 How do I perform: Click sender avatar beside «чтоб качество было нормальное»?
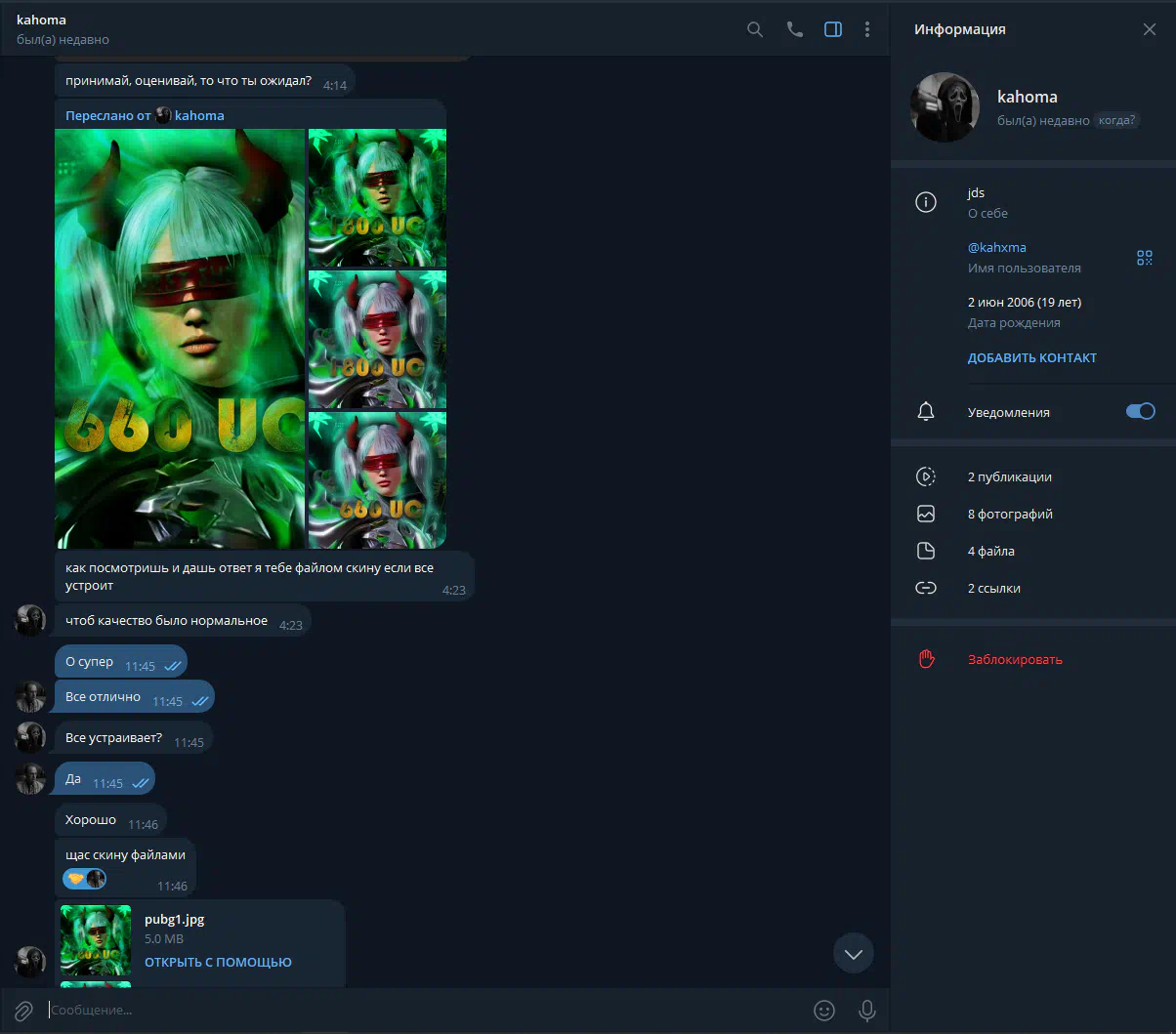coord(30,620)
